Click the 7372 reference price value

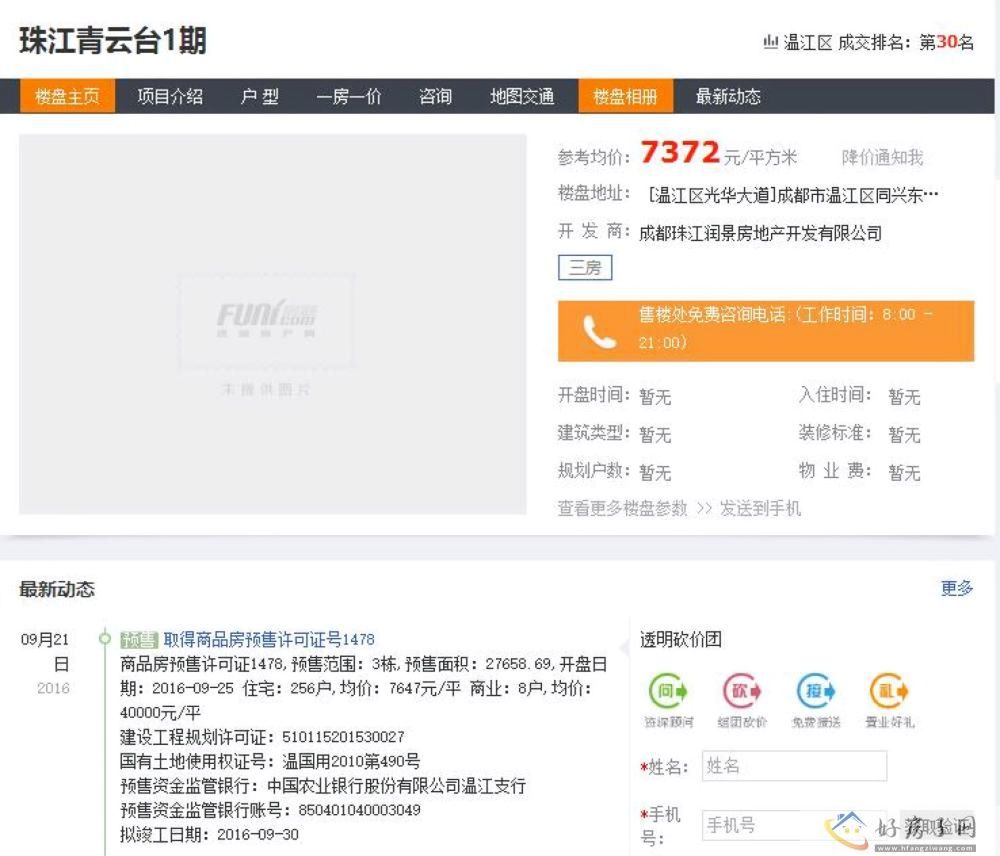point(680,152)
